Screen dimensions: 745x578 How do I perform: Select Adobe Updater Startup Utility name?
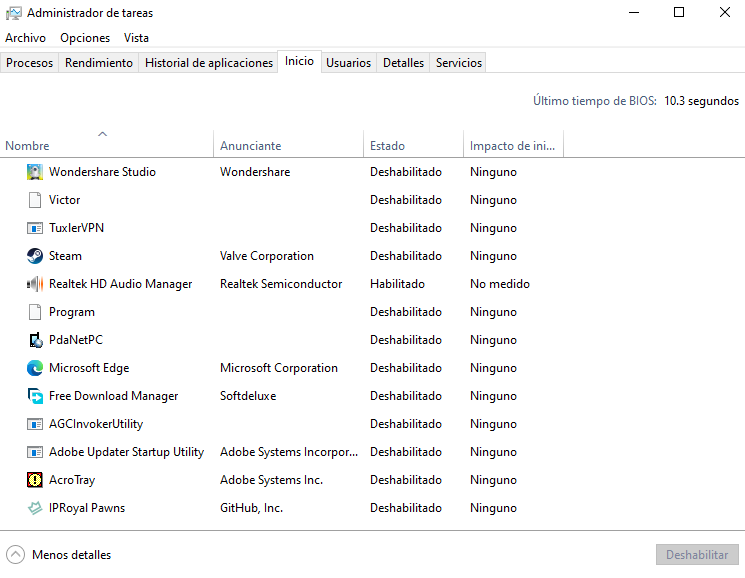pyautogui.click(x=126, y=452)
